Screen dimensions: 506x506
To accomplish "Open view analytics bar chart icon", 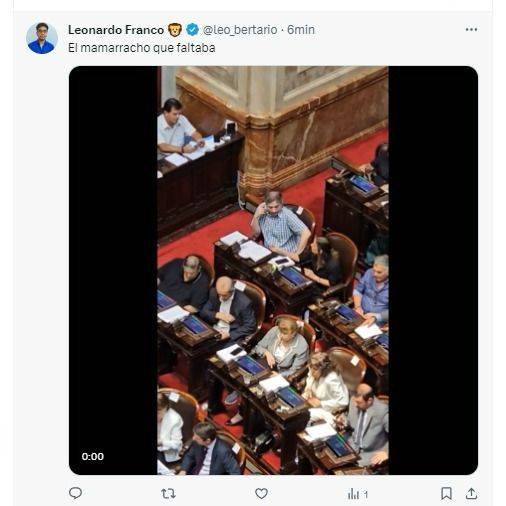I will click(353, 494).
